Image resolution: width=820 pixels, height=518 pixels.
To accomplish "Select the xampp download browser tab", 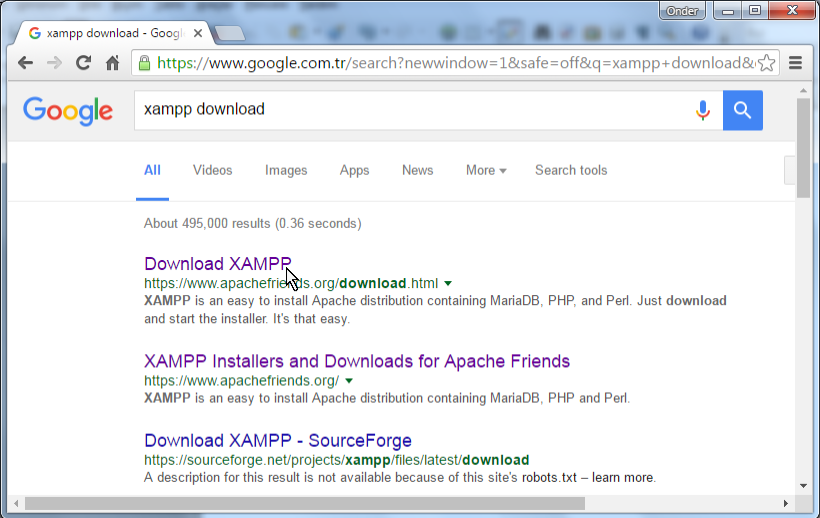I will point(112,33).
